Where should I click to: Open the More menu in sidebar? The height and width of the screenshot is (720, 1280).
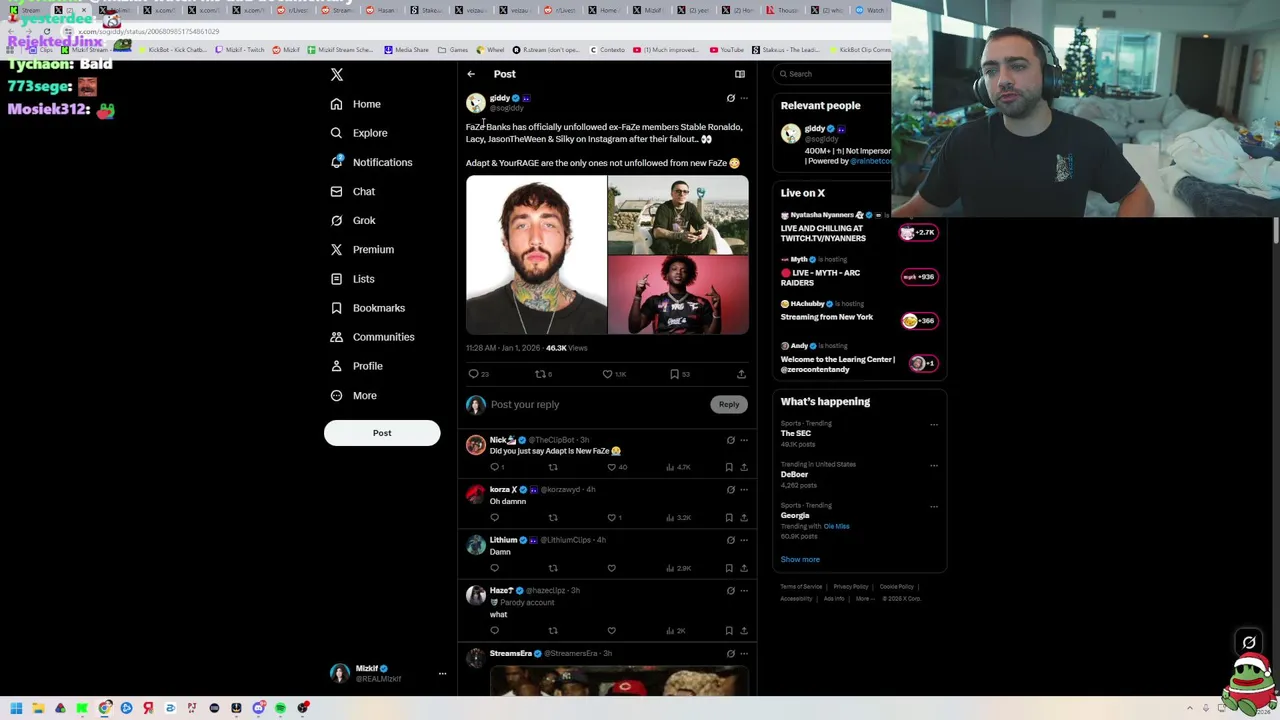pos(354,395)
